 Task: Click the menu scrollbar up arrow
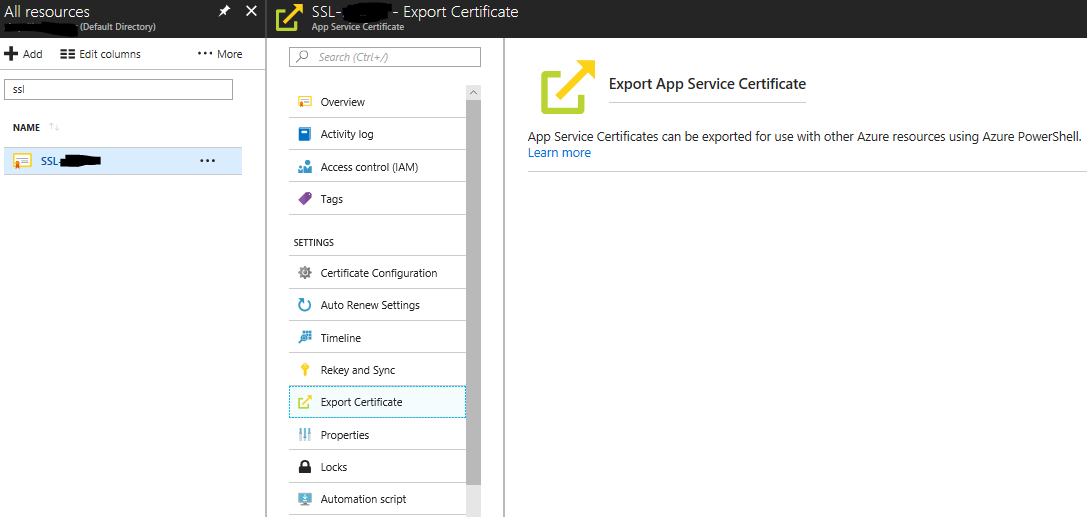click(x=473, y=91)
